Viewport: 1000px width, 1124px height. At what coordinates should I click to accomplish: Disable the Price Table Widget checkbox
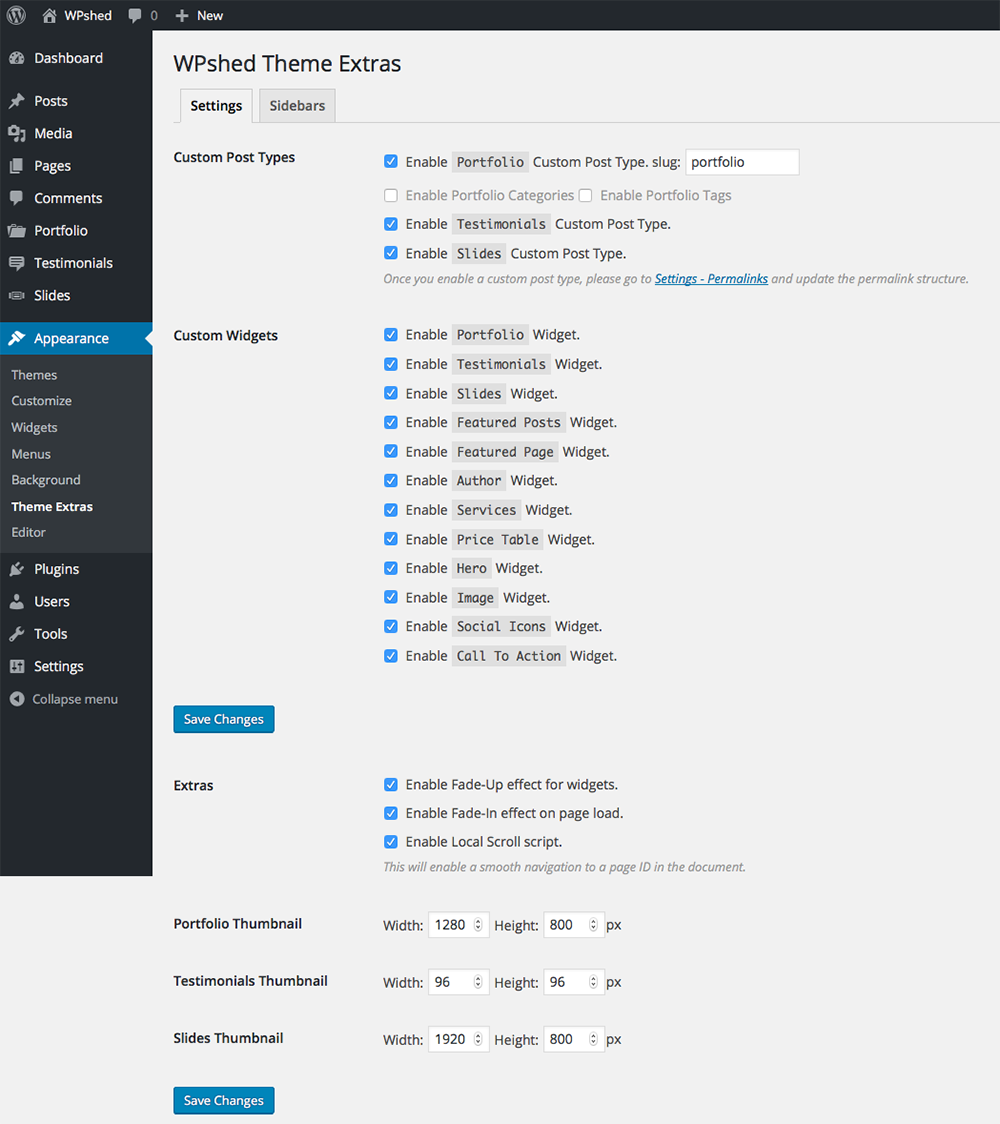391,539
